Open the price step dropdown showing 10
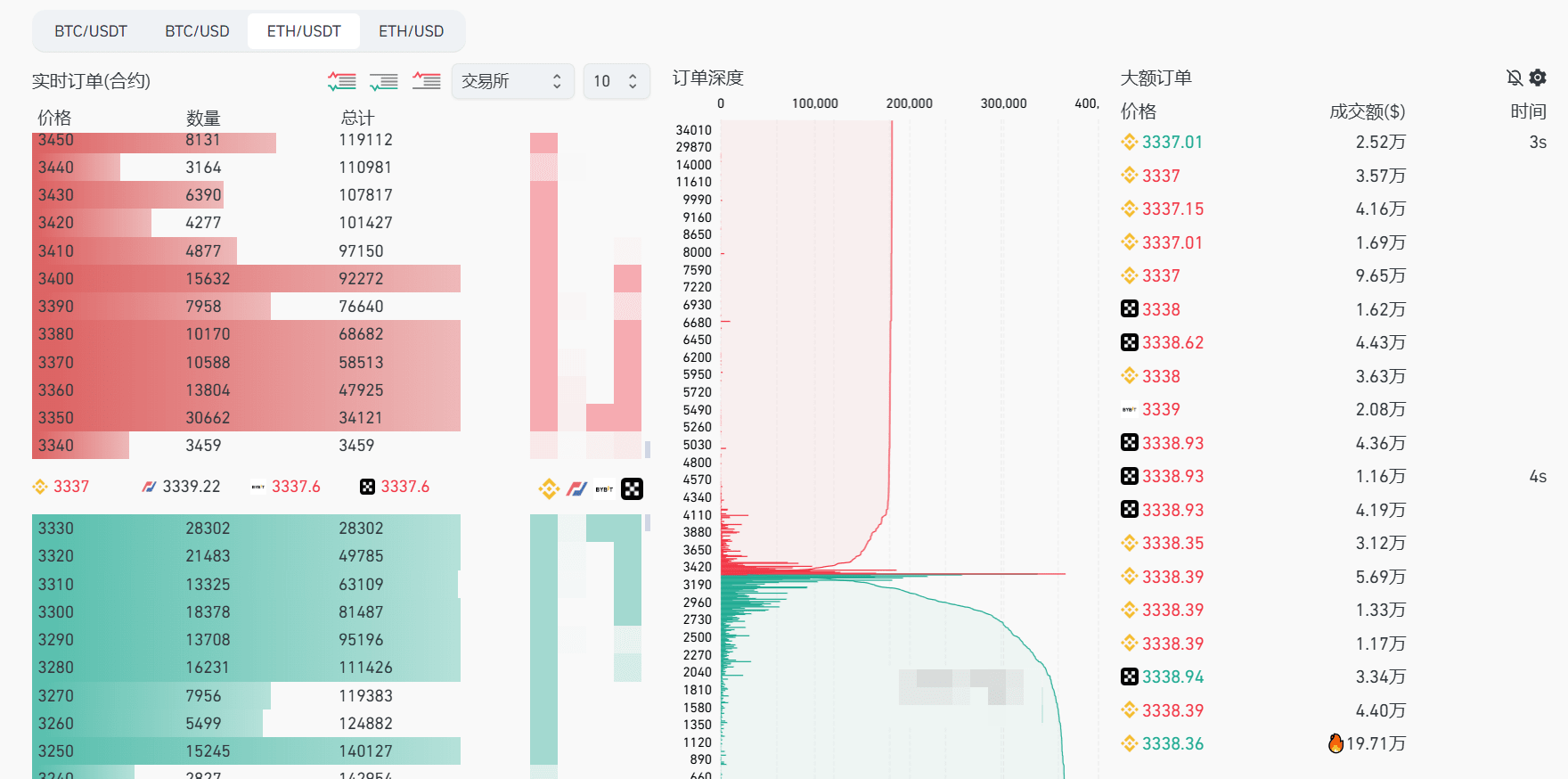Viewport: 1568px width, 779px height. click(x=617, y=81)
